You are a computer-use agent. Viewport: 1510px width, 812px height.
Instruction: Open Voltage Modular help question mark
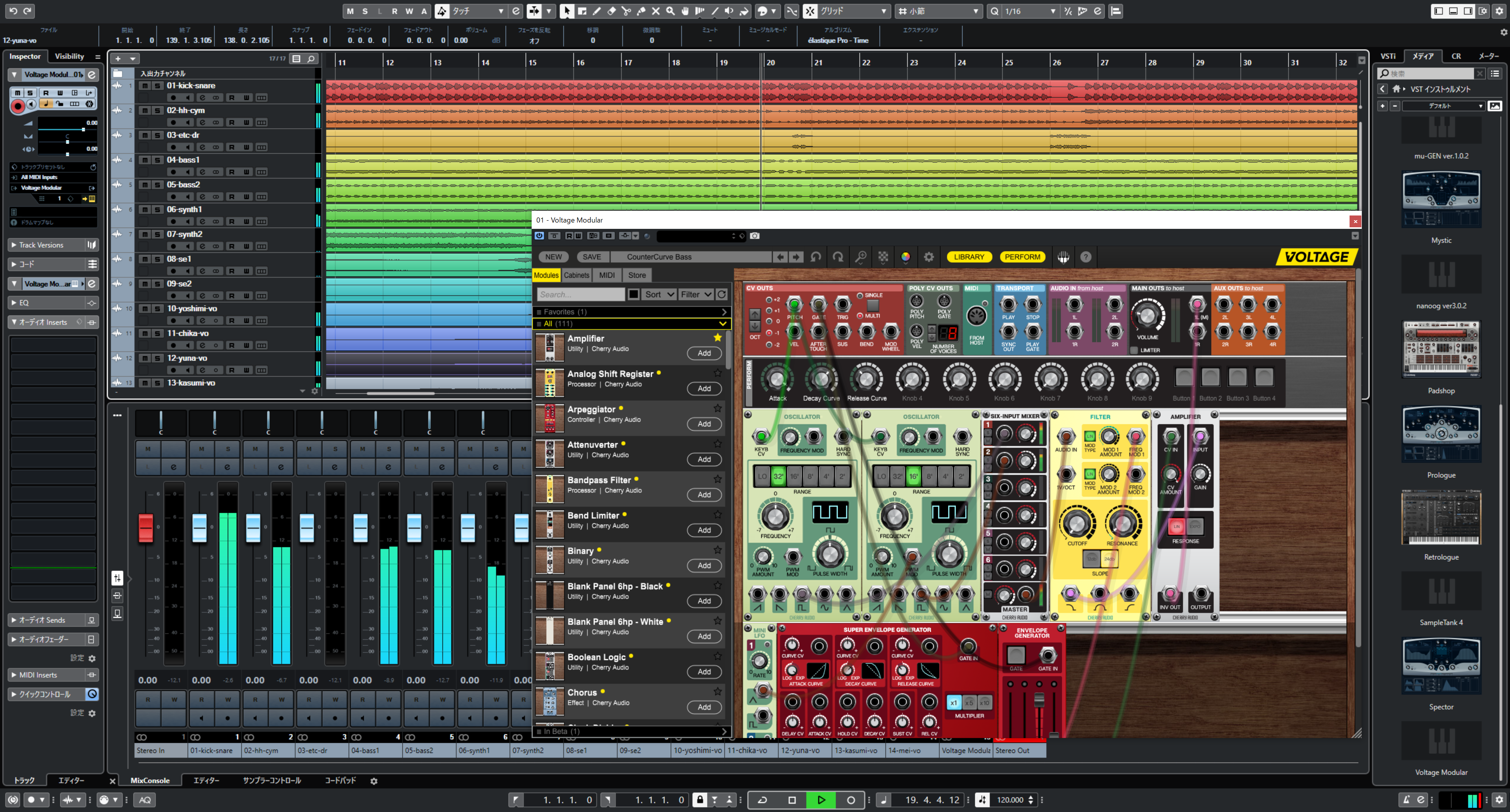(x=1086, y=257)
